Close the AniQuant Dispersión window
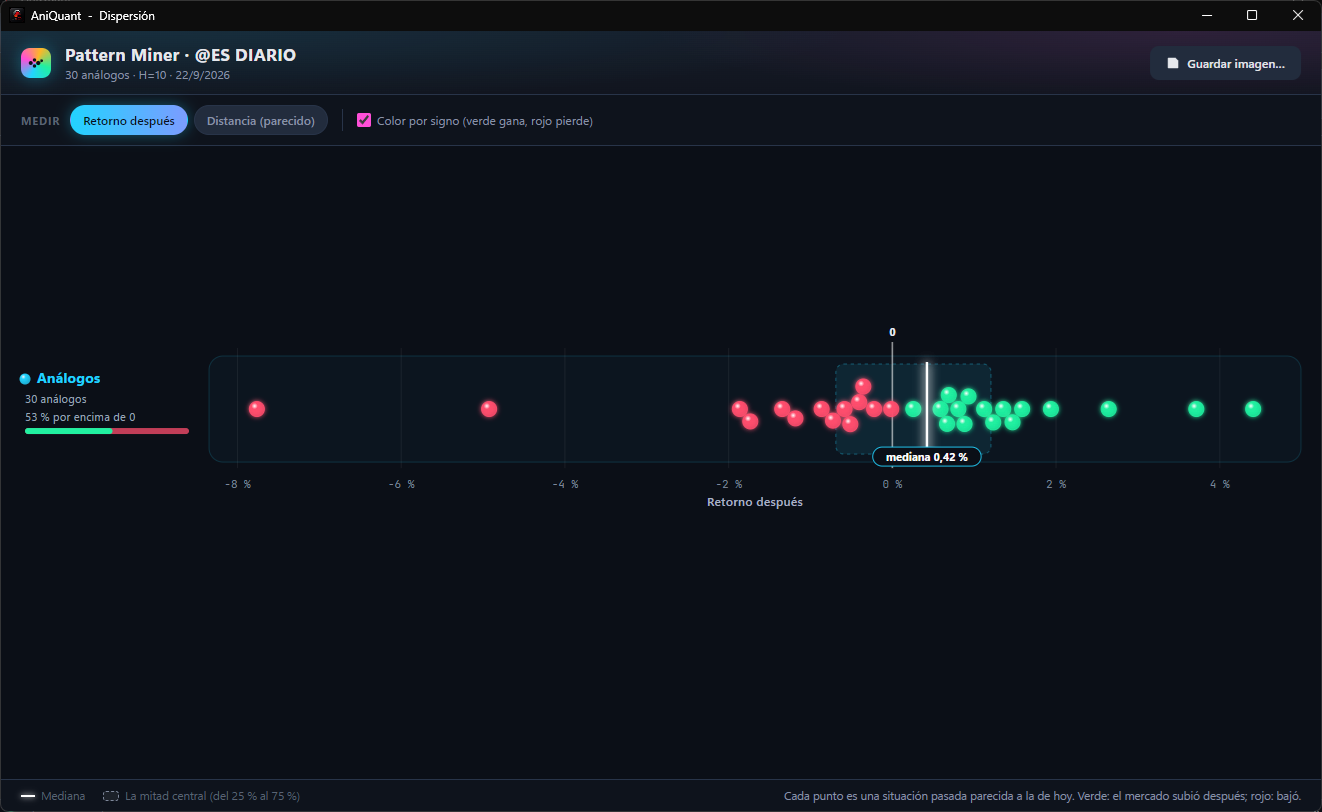 tap(1298, 15)
